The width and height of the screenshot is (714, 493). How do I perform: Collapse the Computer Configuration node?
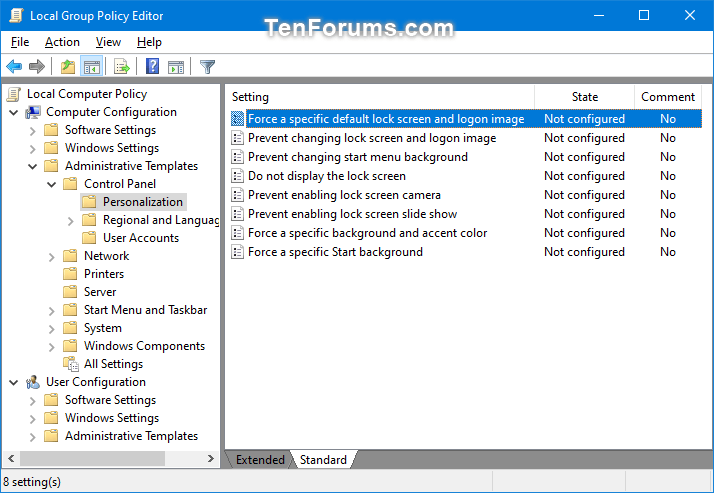pos(14,112)
